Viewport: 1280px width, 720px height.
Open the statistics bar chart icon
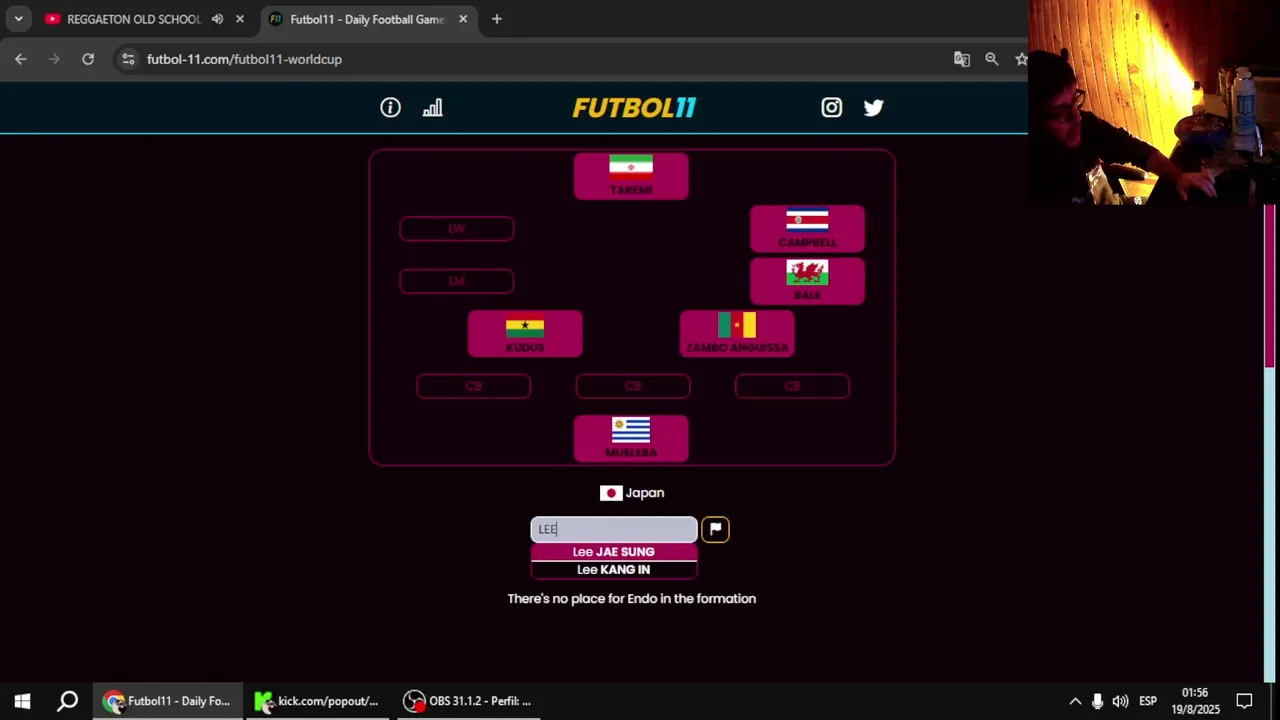432,108
